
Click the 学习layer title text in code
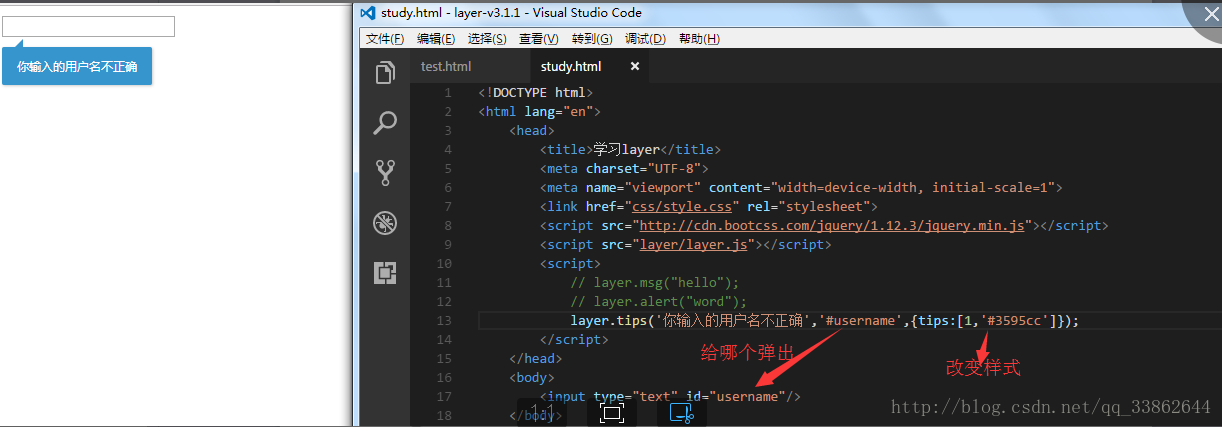coord(627,150)
